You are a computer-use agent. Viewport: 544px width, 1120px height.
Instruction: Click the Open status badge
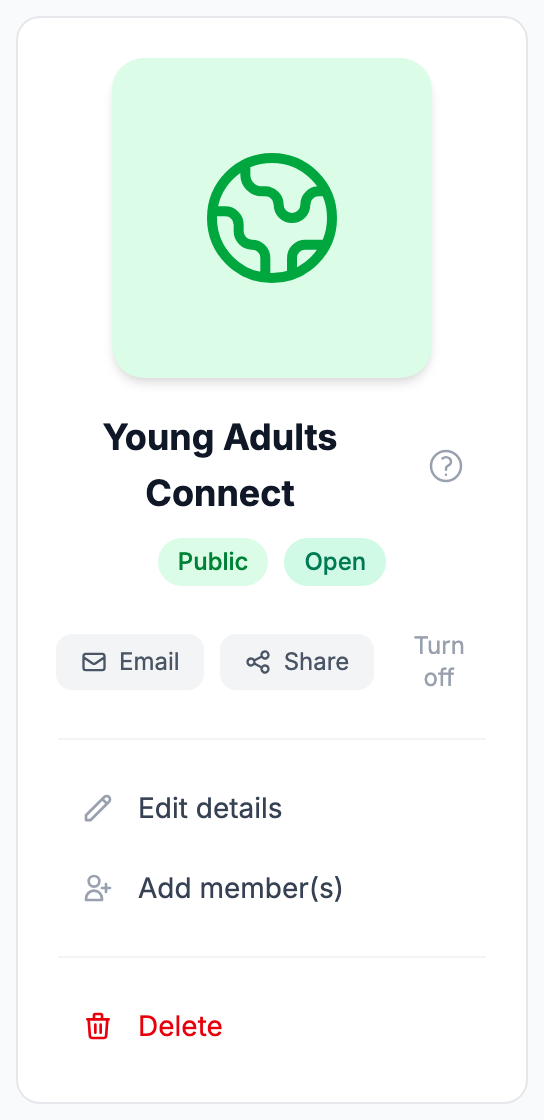pos(335,561)
